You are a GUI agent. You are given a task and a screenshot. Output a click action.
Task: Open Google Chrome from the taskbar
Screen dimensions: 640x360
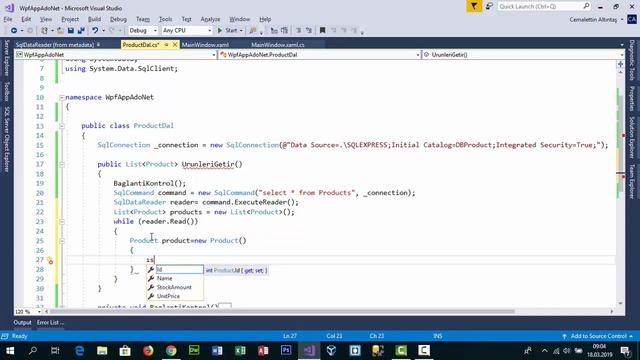171,351
